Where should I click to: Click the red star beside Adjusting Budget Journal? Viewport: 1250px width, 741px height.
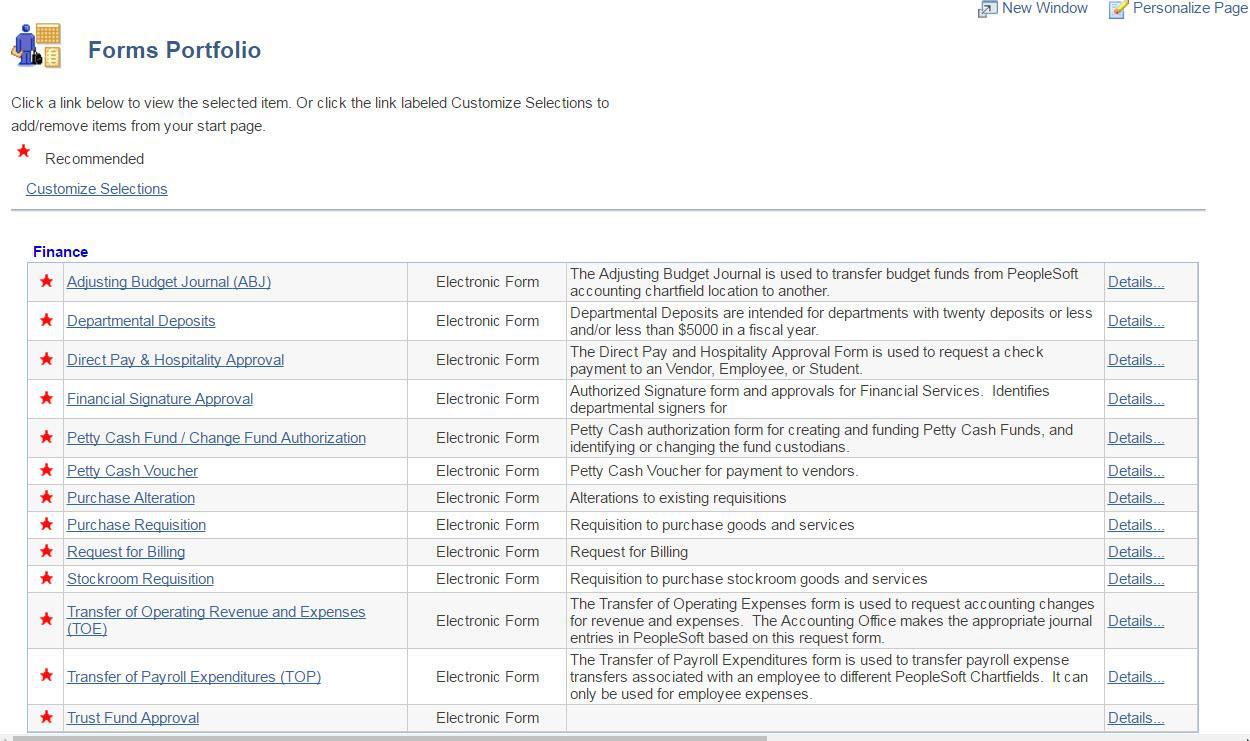[46, 282]
